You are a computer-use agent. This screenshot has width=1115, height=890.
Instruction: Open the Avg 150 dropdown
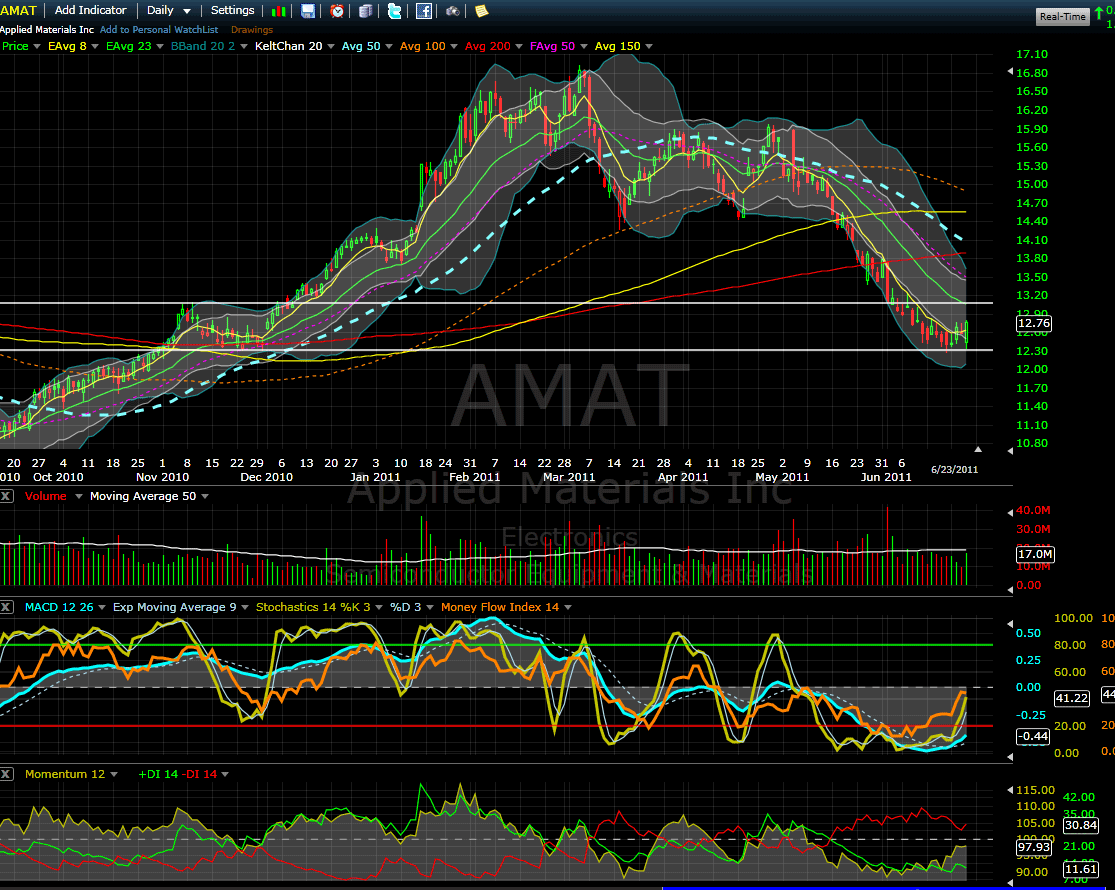point(649,47)
